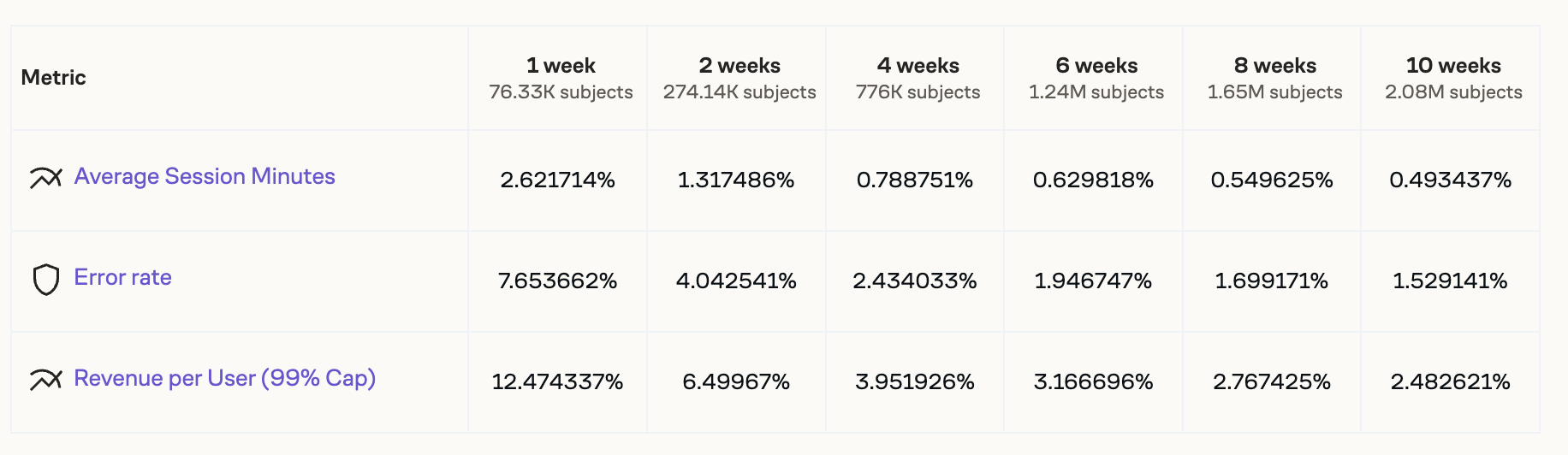The width and height of the screenshot is (1568, 455).
Task: Select the 10 weeks column header
Action: tap(1453, 66)
